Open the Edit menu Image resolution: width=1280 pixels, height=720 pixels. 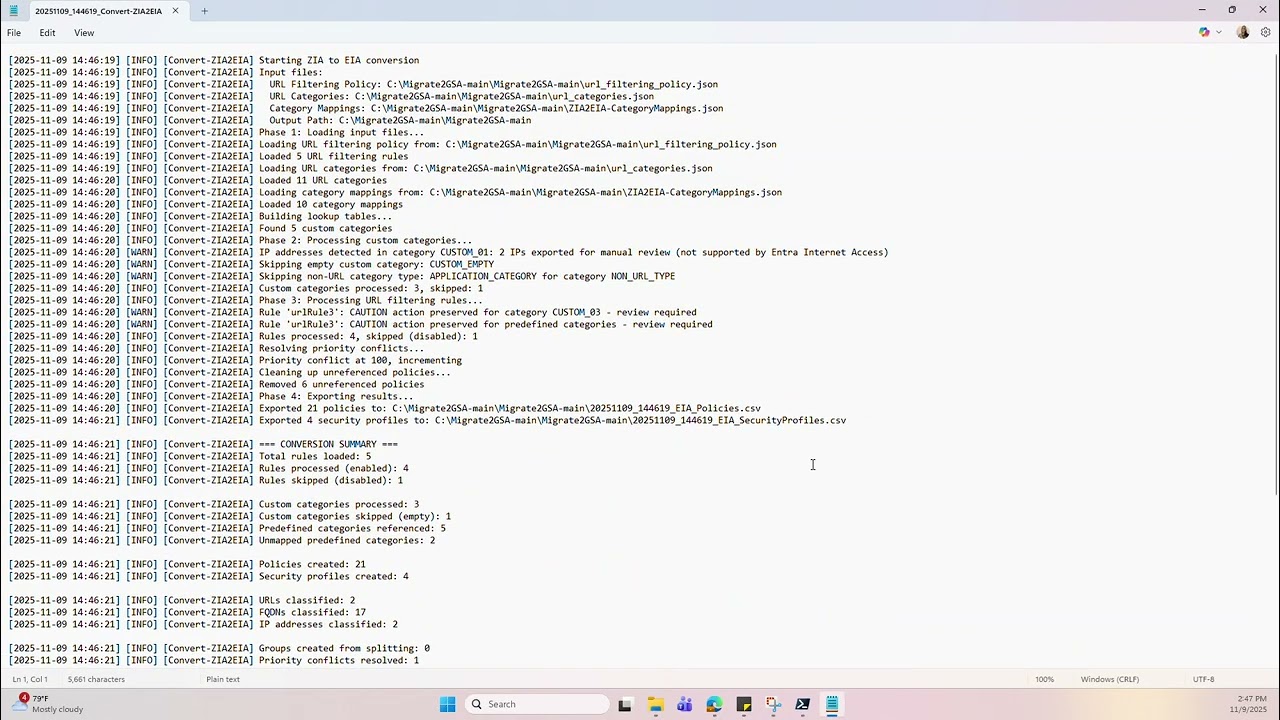pos(47,33)
